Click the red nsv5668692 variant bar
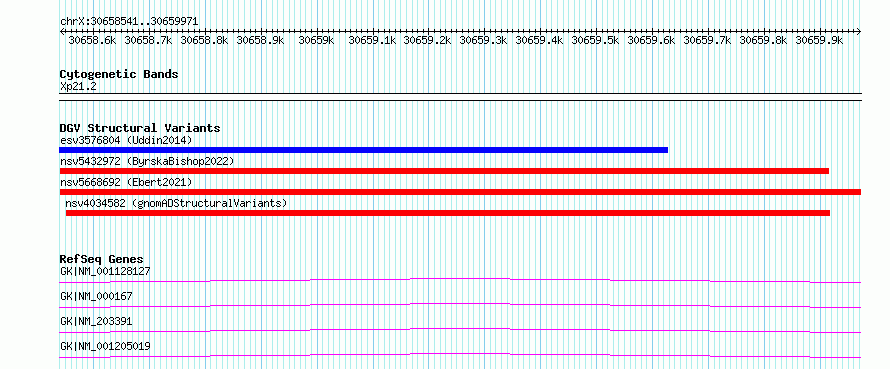Image resolution: width=890 pixels, height=369 pixels. pos(460,192)
